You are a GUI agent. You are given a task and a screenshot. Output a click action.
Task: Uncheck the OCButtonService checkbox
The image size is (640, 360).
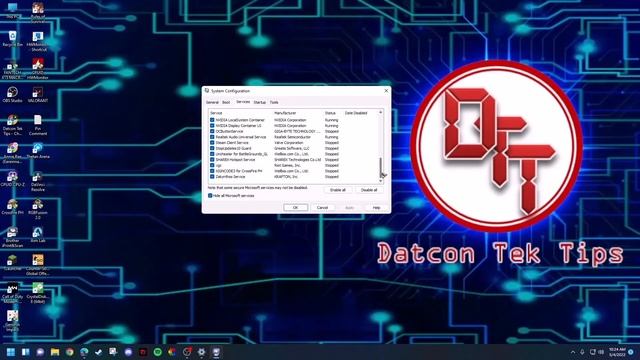[x=212, y=131]
